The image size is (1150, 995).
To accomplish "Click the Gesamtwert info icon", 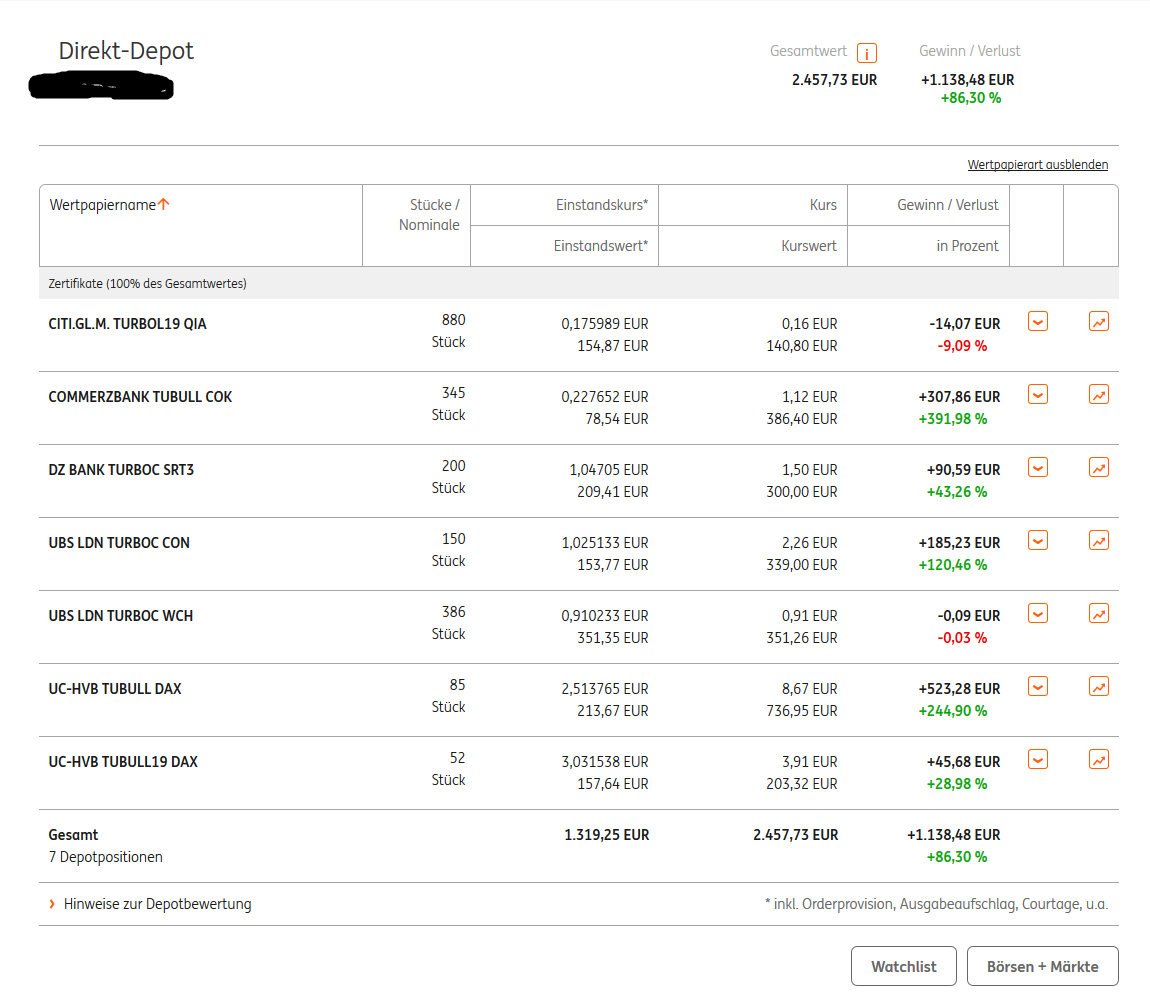I will click(866, 53).
